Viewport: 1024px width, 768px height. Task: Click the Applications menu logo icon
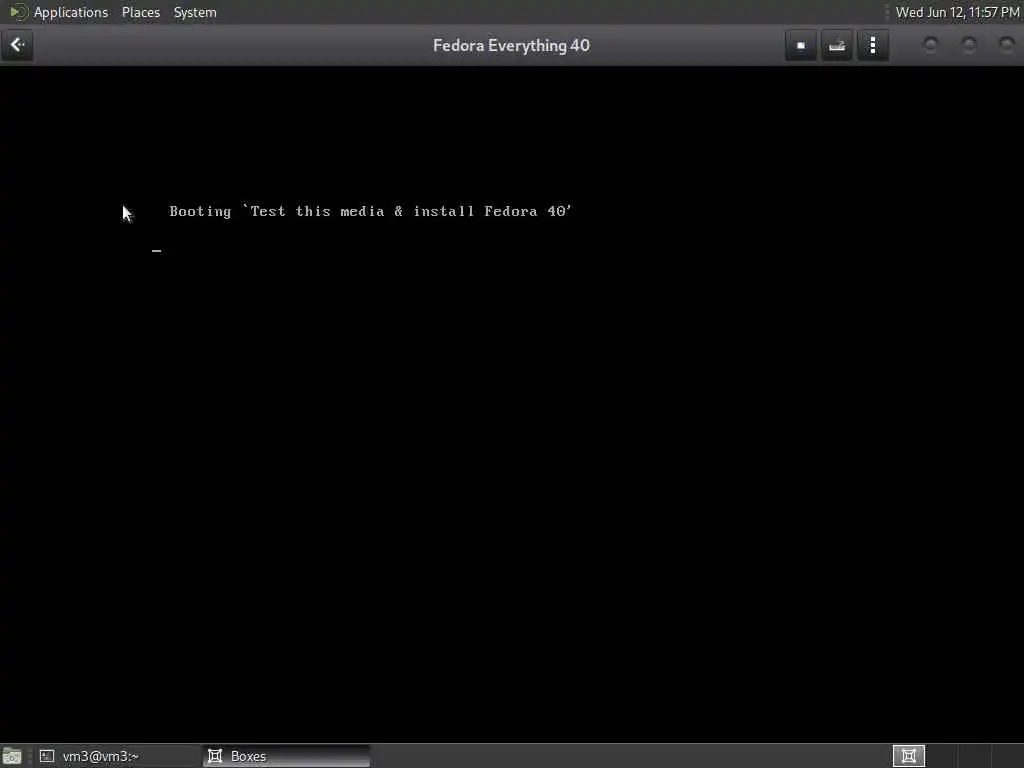(x=18, y=12)
